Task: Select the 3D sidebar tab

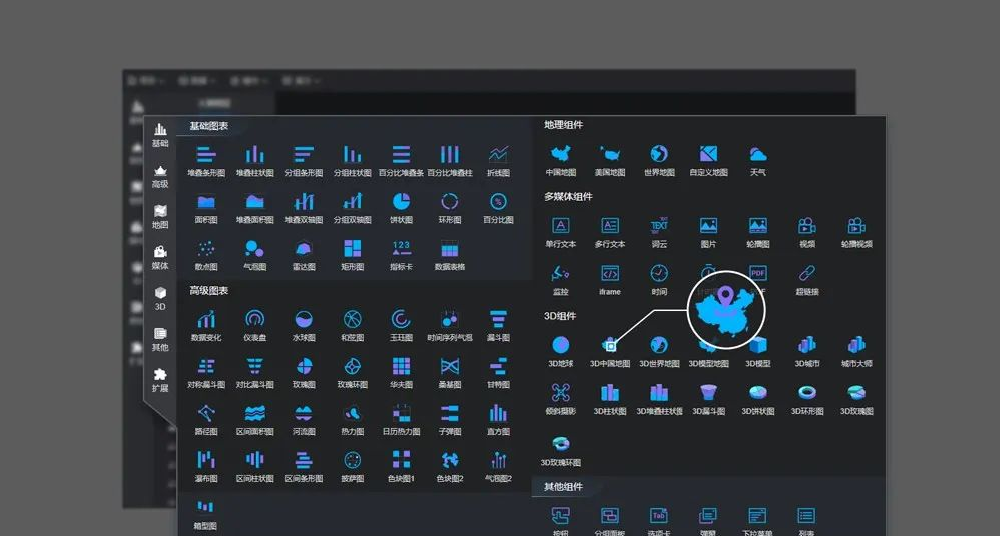Action: pyautogui.click(x=160, y=299)
